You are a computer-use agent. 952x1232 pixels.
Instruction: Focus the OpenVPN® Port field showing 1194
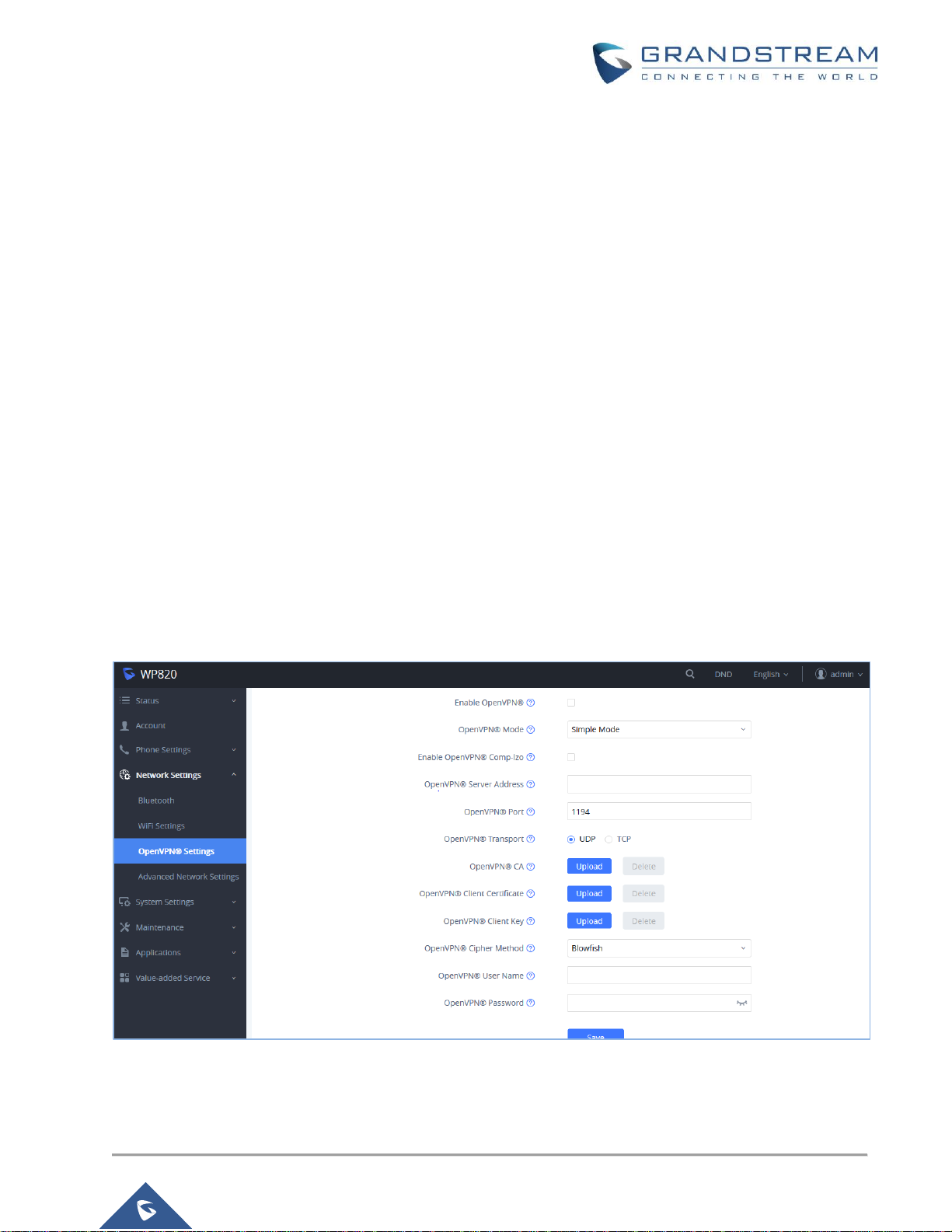click(659, 811)
